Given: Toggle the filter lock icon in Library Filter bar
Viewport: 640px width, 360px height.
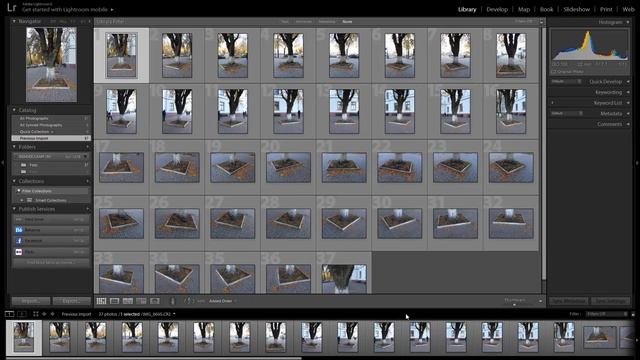Looking at the screenshot, I should pos(542,22).
